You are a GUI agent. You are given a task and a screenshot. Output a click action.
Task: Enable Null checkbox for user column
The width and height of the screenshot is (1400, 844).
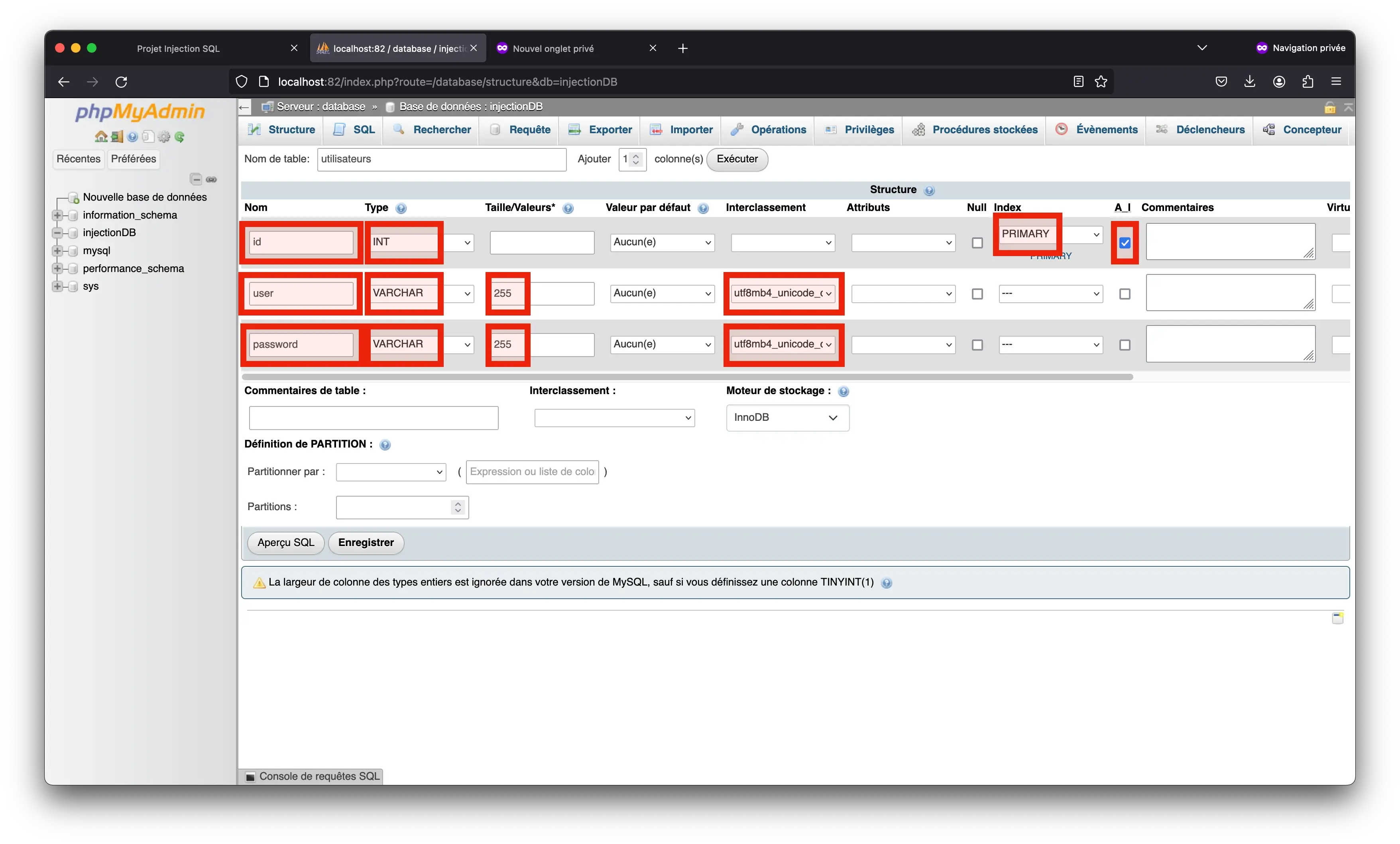pyautogui.click(x=977, y=294)
